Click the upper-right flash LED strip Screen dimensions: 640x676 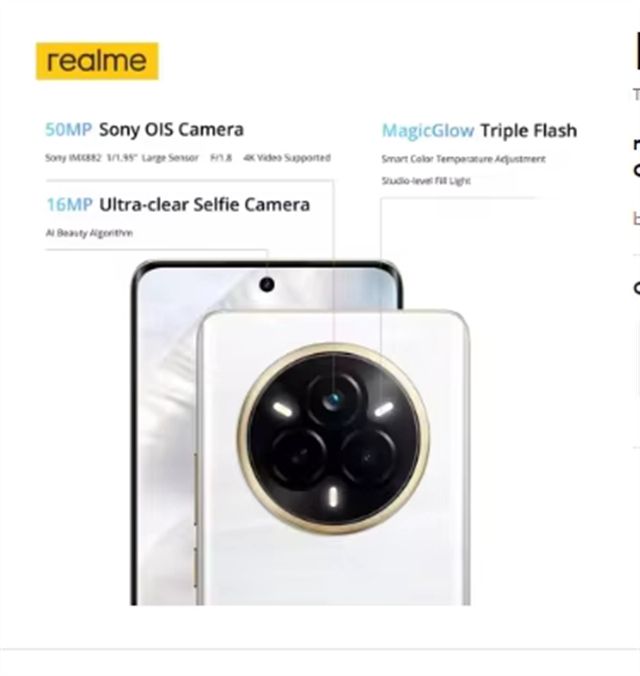(x=384, y=409)
